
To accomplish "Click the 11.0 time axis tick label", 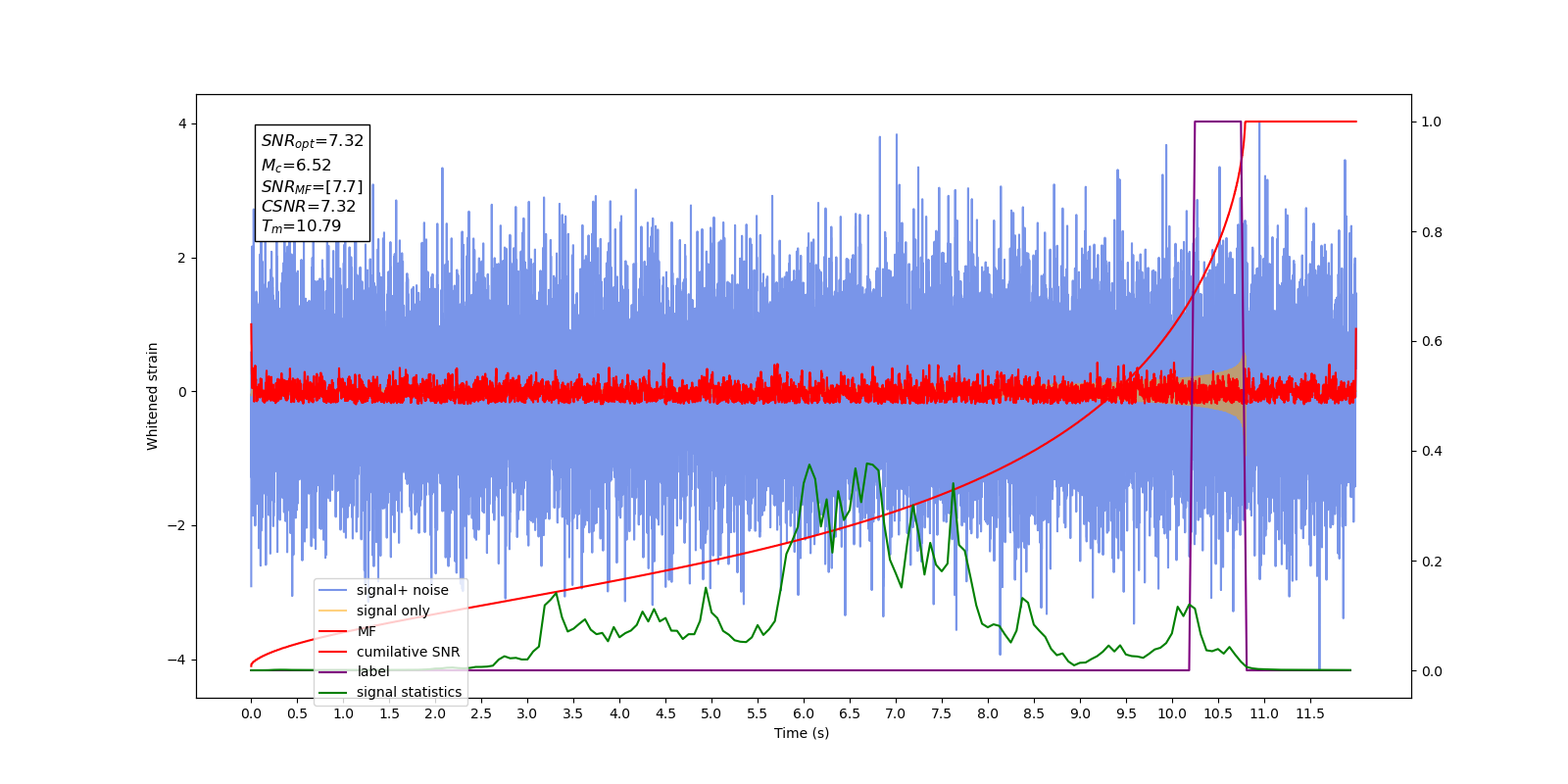I will 1264,713.
